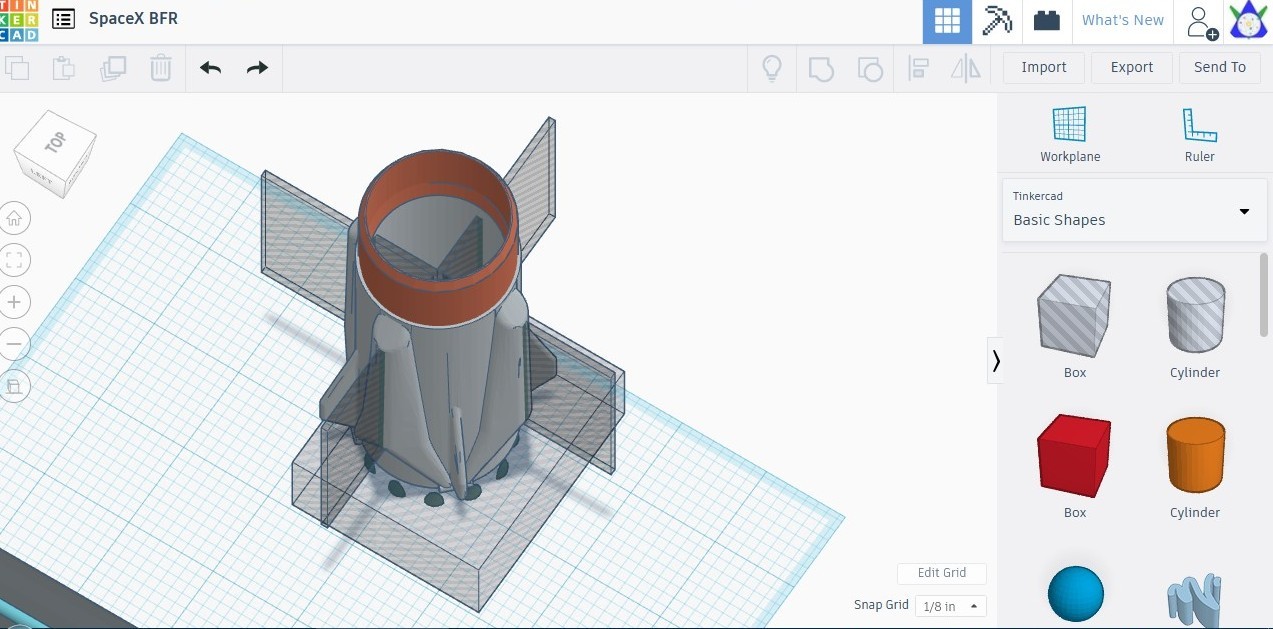Click the Home view button
Image resolution: width=1273 pixels, height=629 pixels.
click(14, 218)
